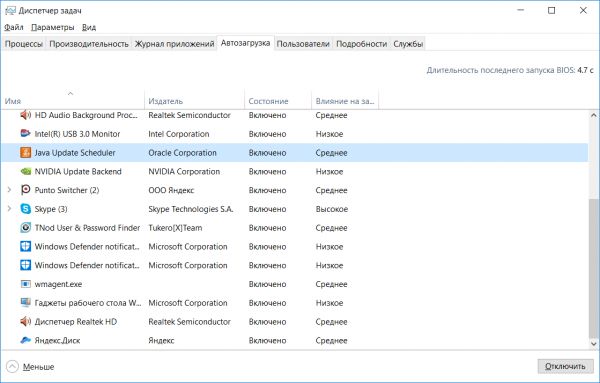Image resolution: width=600 pixels, height=383 pixels.
Task: Click the wmagent.exe icon
Action: (25, 284)
